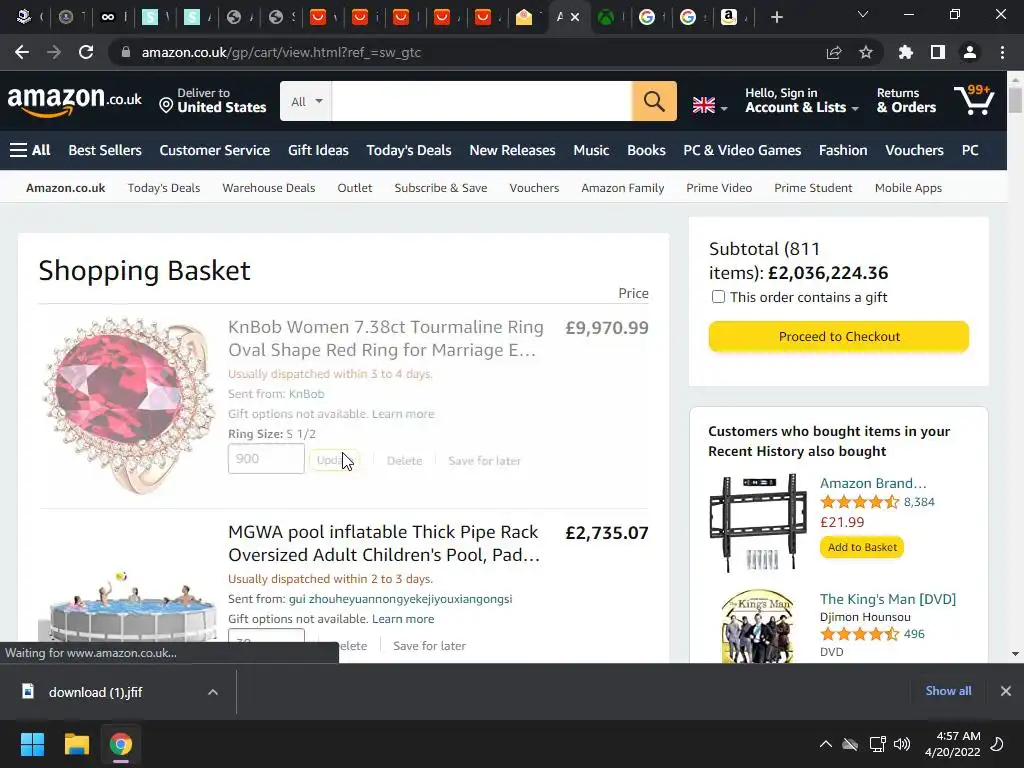1024x768 pixels.
Task: Open the Windows Start menu
Action: pos(32,744)
